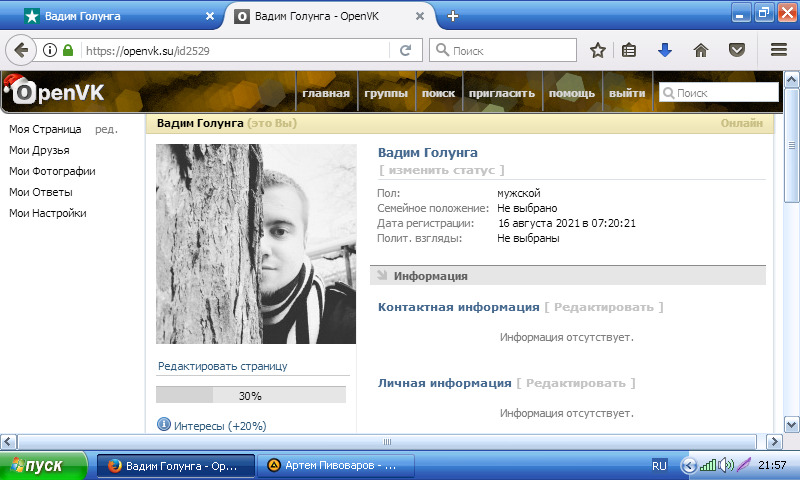Click the Firefox back arrow button

(x=21, y=50)
